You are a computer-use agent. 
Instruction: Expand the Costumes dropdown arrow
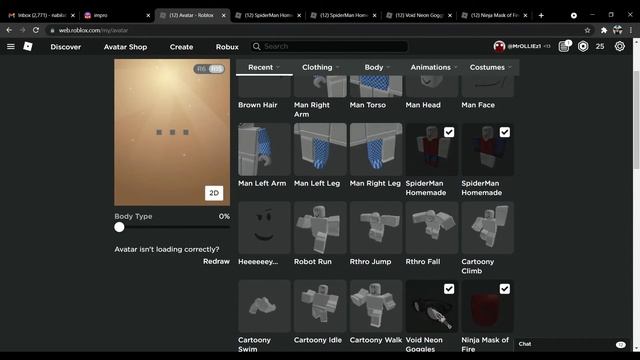click(x=510, y=67)
